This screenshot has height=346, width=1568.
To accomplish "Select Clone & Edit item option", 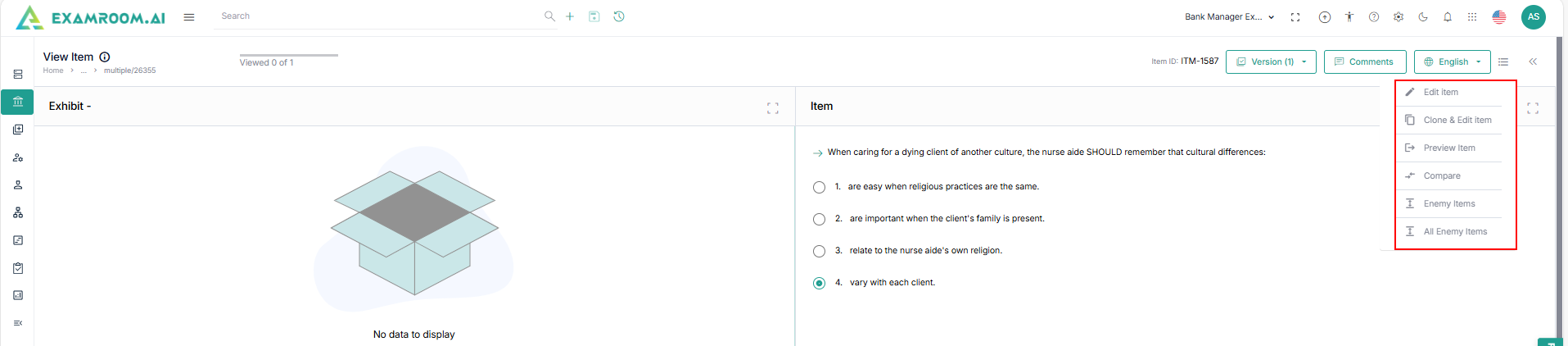I will pos(1457,121).
